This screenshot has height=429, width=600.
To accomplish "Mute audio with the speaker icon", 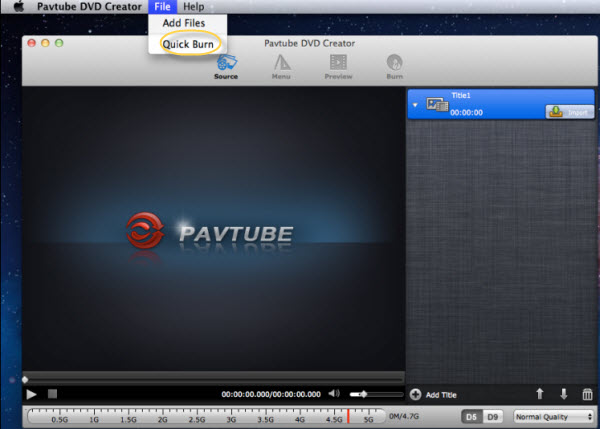I will pos(334,393).
